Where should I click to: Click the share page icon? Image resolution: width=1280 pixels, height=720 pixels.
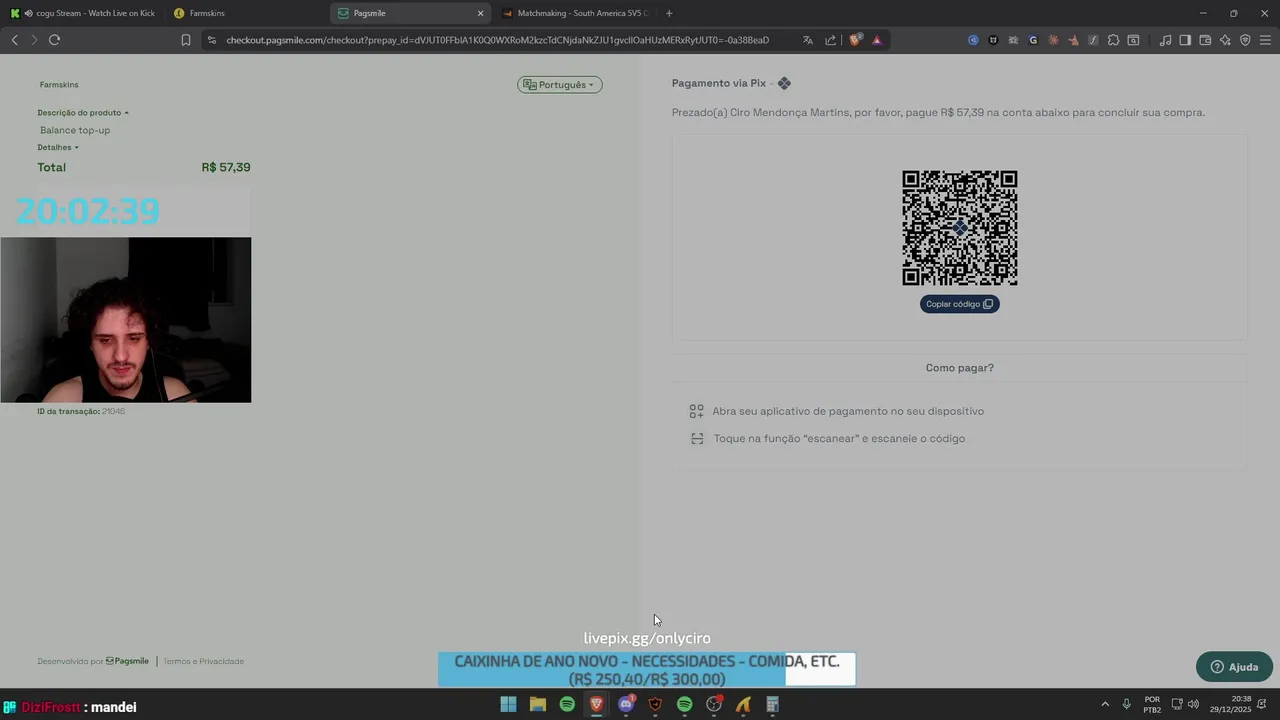coord(830,40)
